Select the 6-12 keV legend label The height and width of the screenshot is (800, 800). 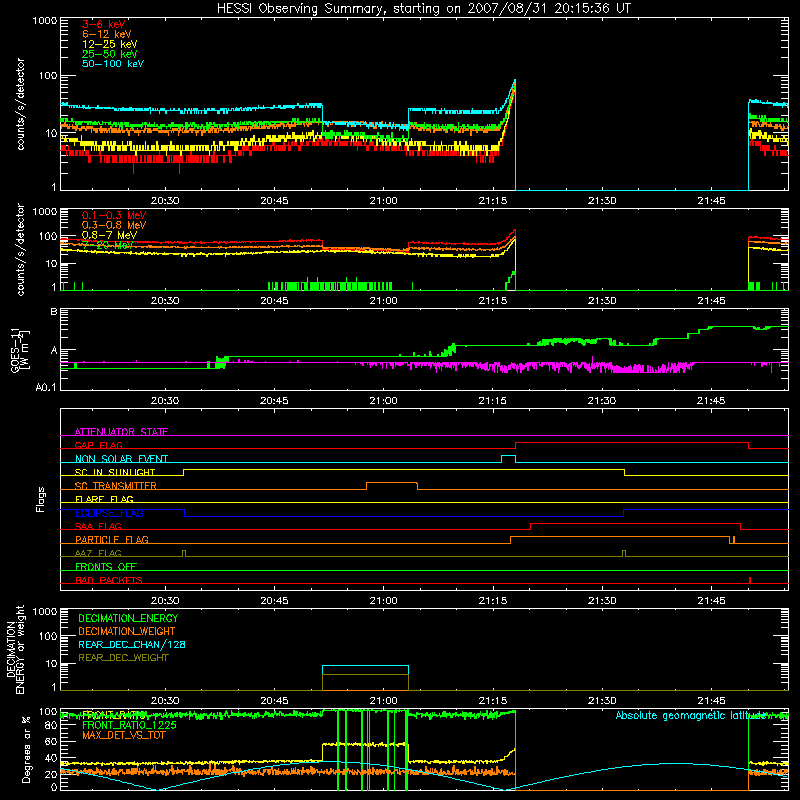(107, 34)
